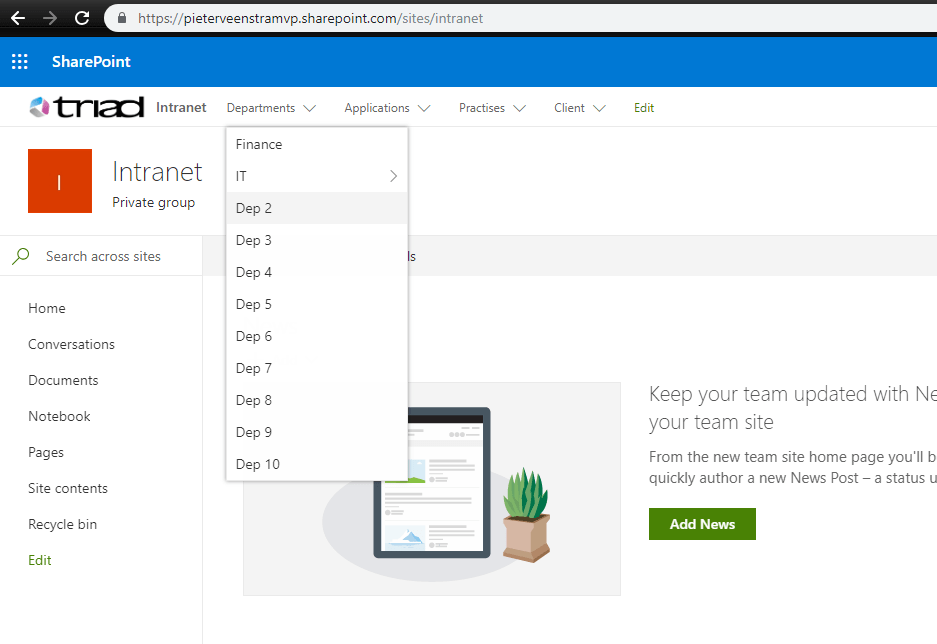Select Dep 8 in the dropdown

click(317, 400)
